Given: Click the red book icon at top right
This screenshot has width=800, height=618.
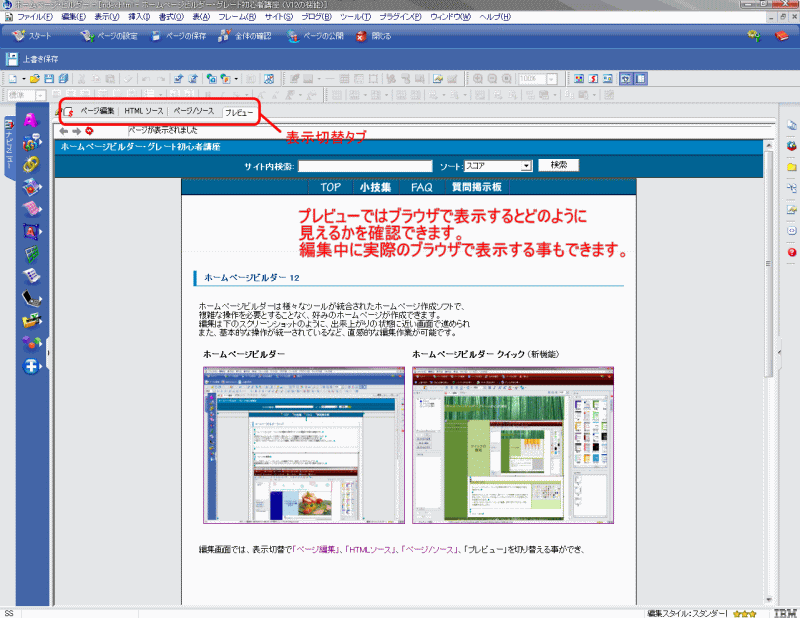Looking at the screenshot, I should 782,36.
